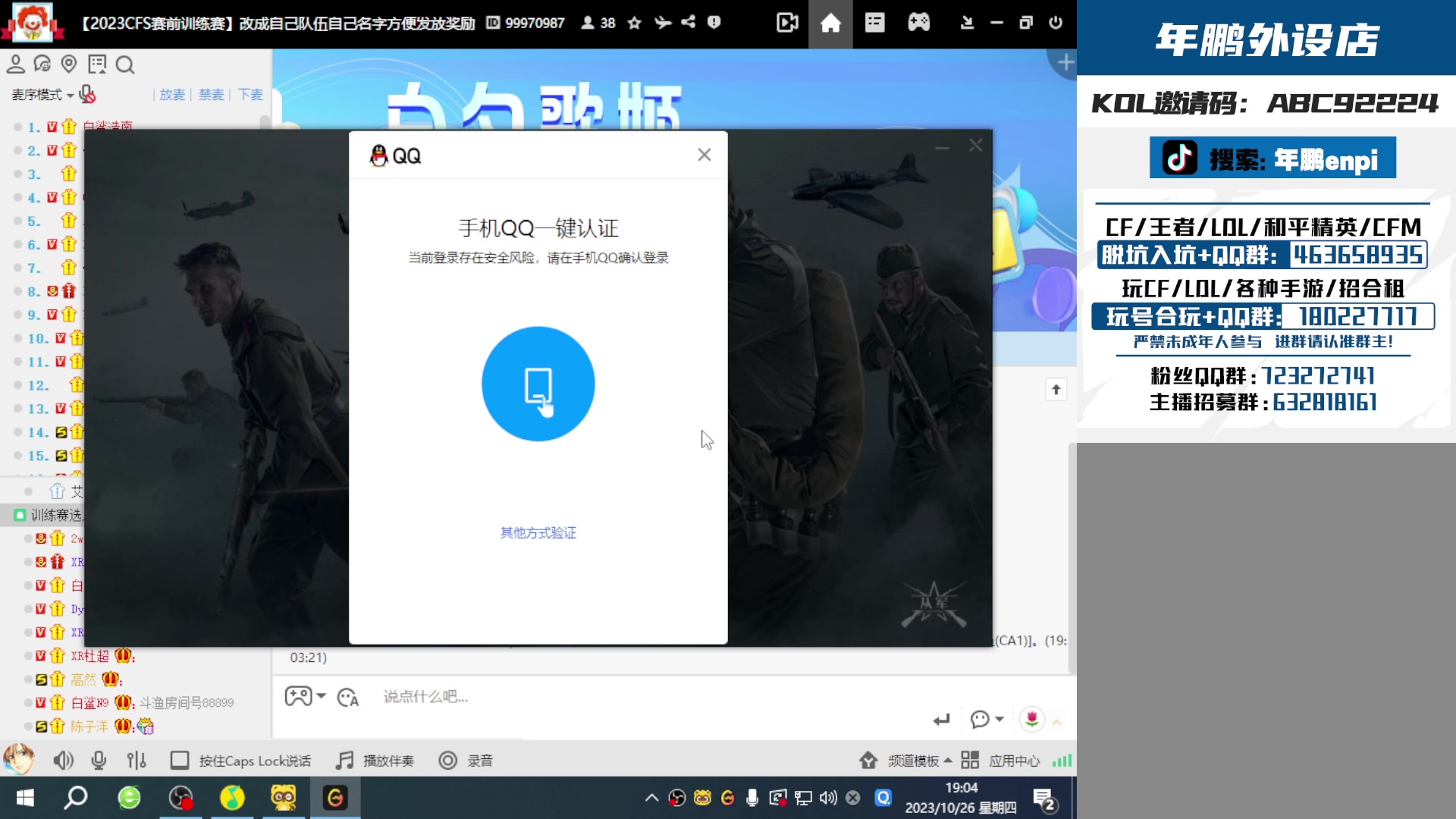The width and height of the screenshot is (1456, 819).
Task: Expand the 麦序模式 mode dropdown
Action: (x=42, y=95)
